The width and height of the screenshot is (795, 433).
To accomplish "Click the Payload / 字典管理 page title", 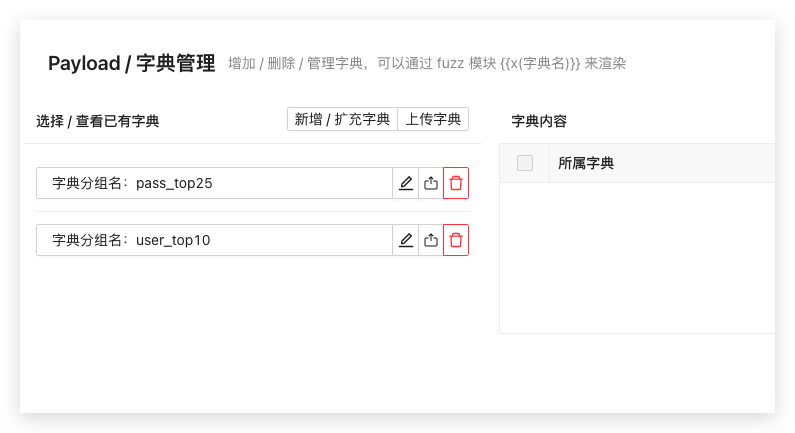I will (131, 64).
